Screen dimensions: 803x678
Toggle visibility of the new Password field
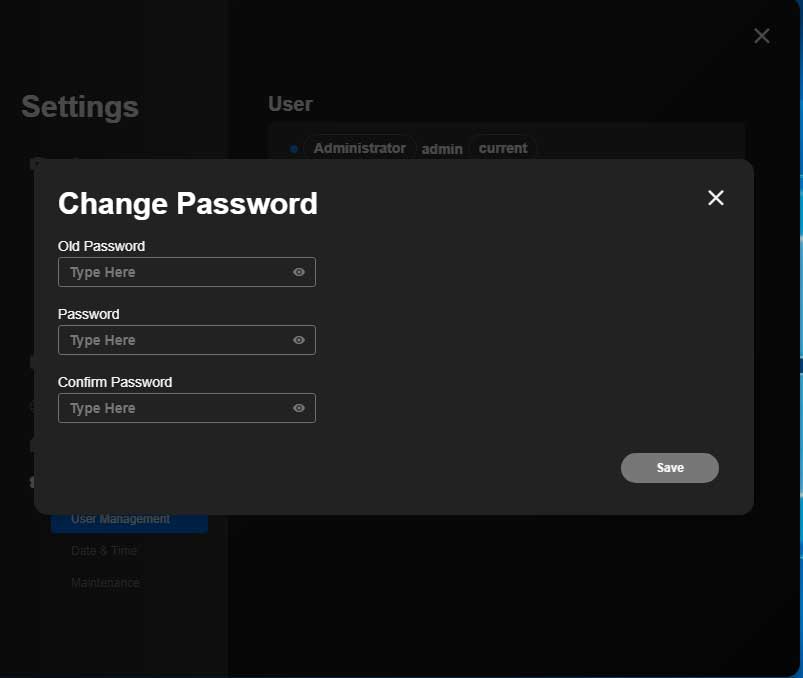[298, 340]
